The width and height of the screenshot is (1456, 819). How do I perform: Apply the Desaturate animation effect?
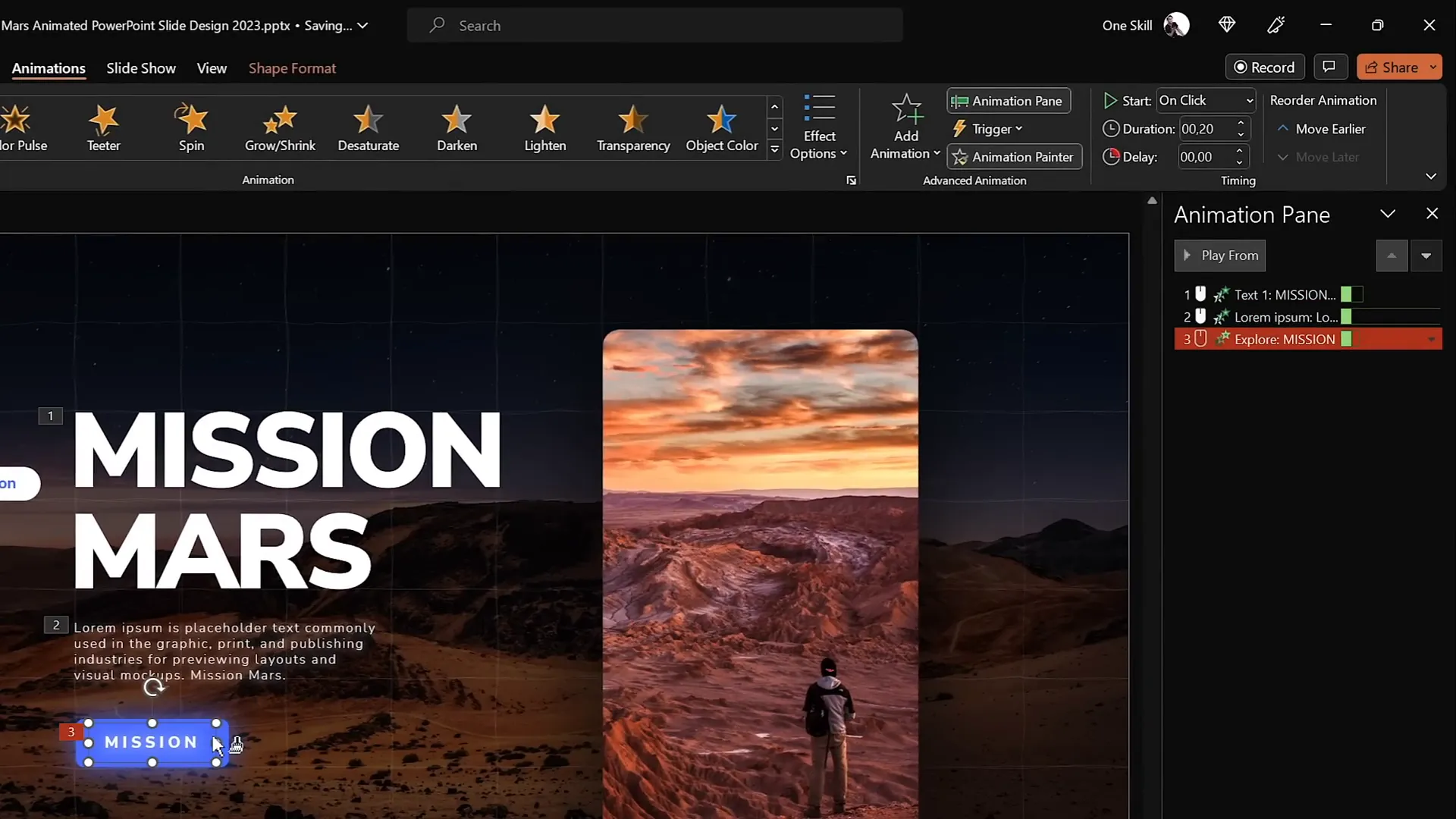tap(368, 128)
